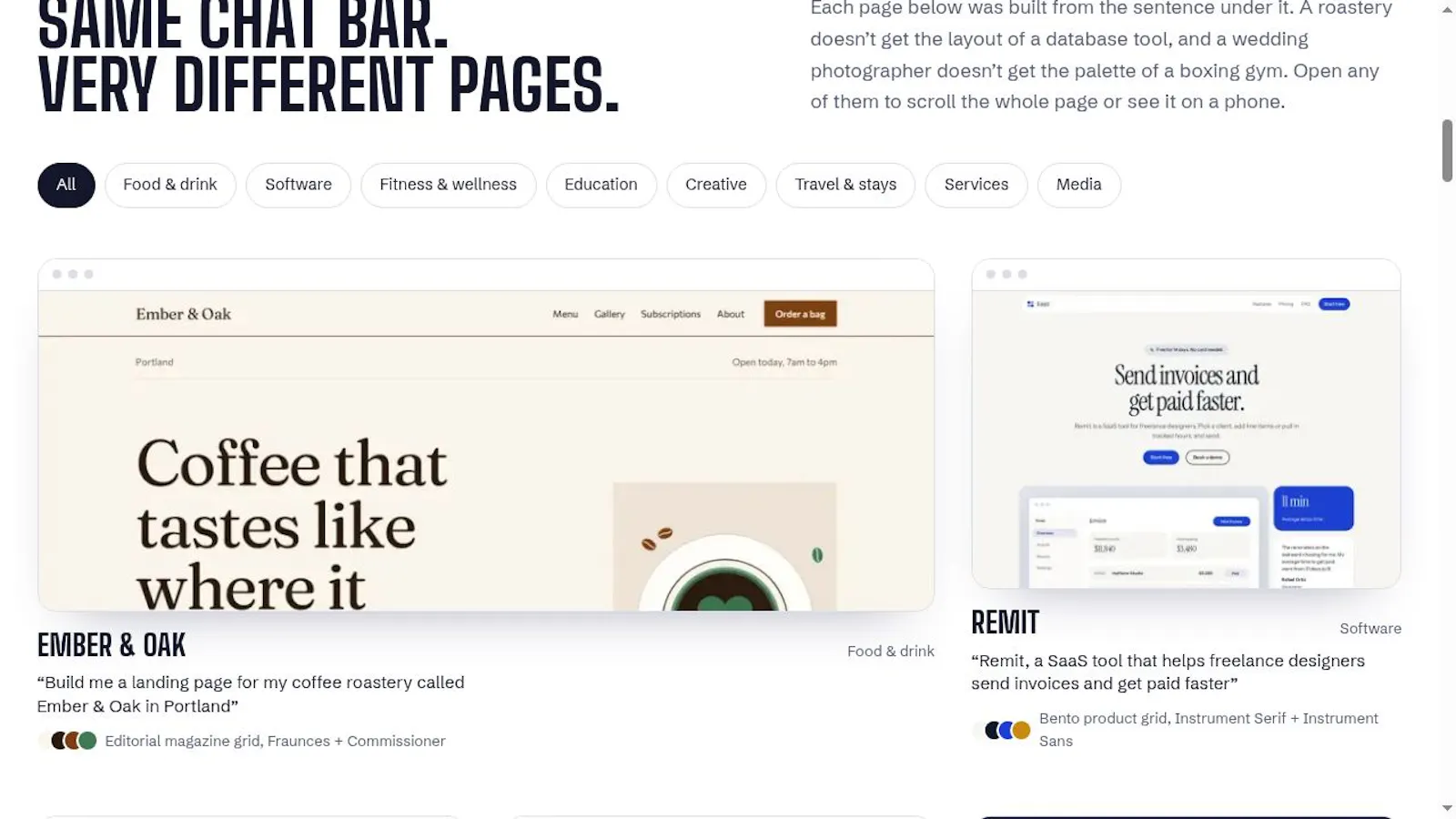Click the 'Open today, 7am to 4pm' text
Screen dimensions: 1456x819
coord(784,362)
